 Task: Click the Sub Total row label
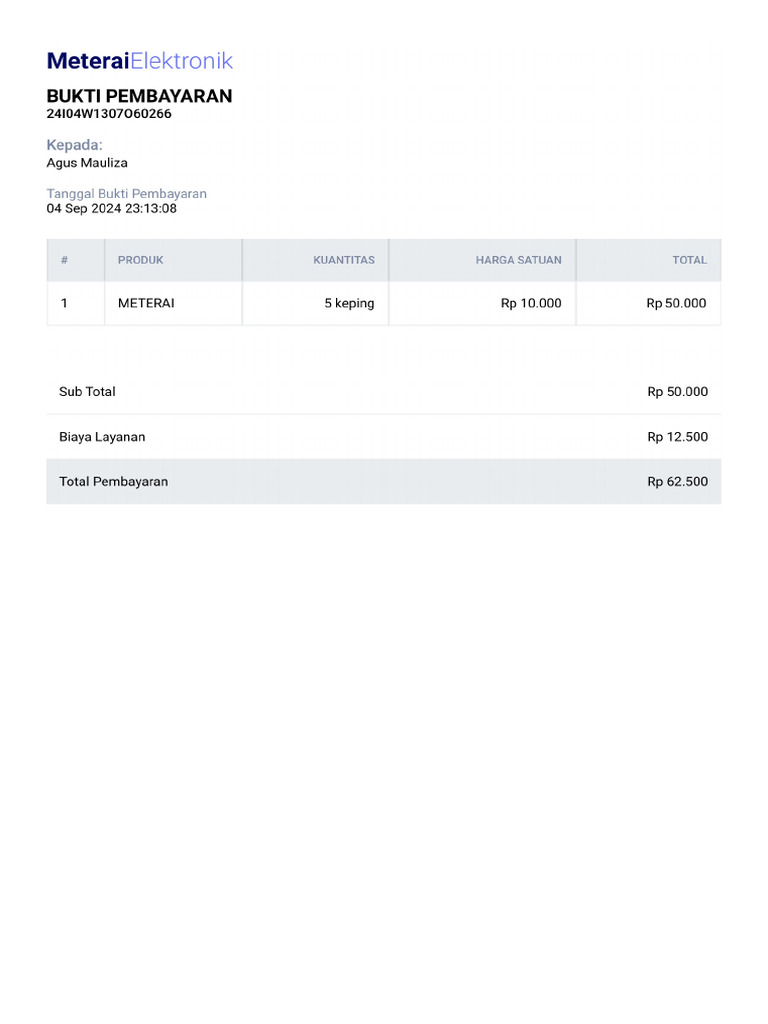[87, 392]
